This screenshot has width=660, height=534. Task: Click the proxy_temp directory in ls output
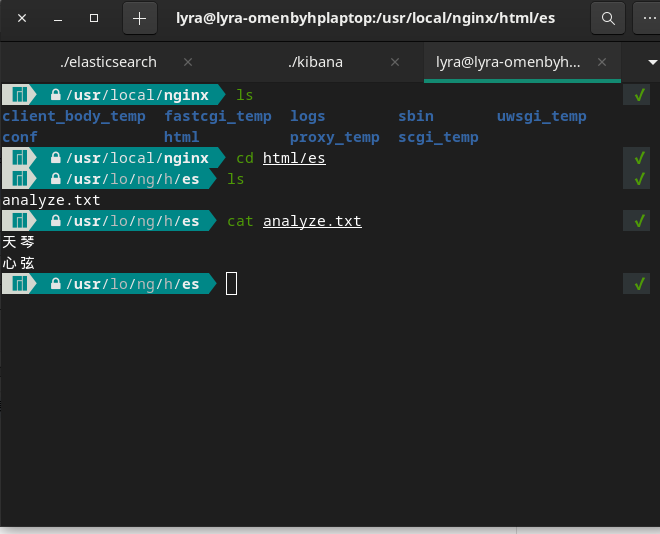click(334, 137)
